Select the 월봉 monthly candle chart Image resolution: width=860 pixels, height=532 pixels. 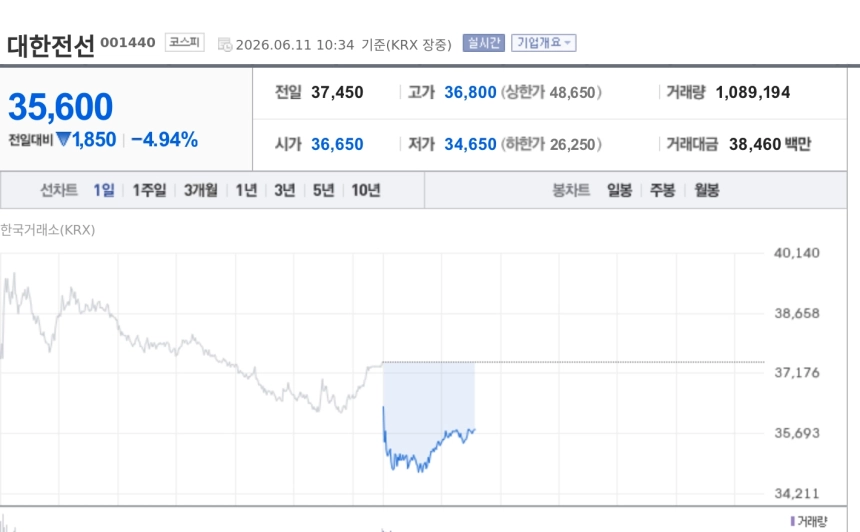[x=706, y=190]
